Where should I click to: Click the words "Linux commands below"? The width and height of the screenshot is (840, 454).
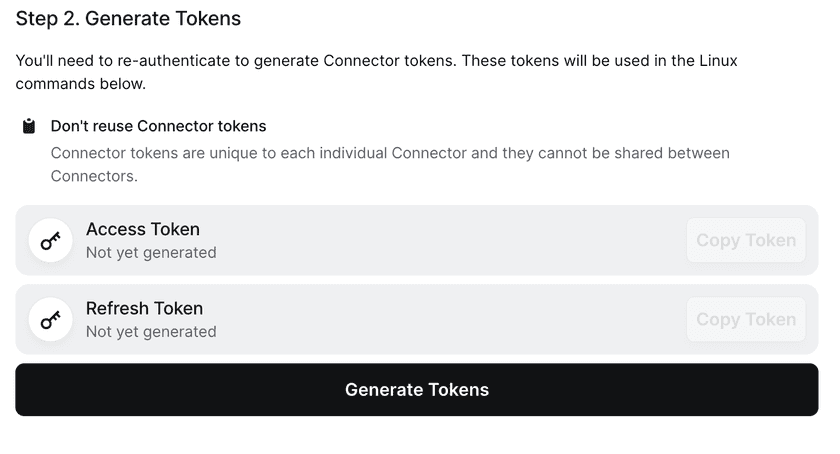tap(80, 84)
